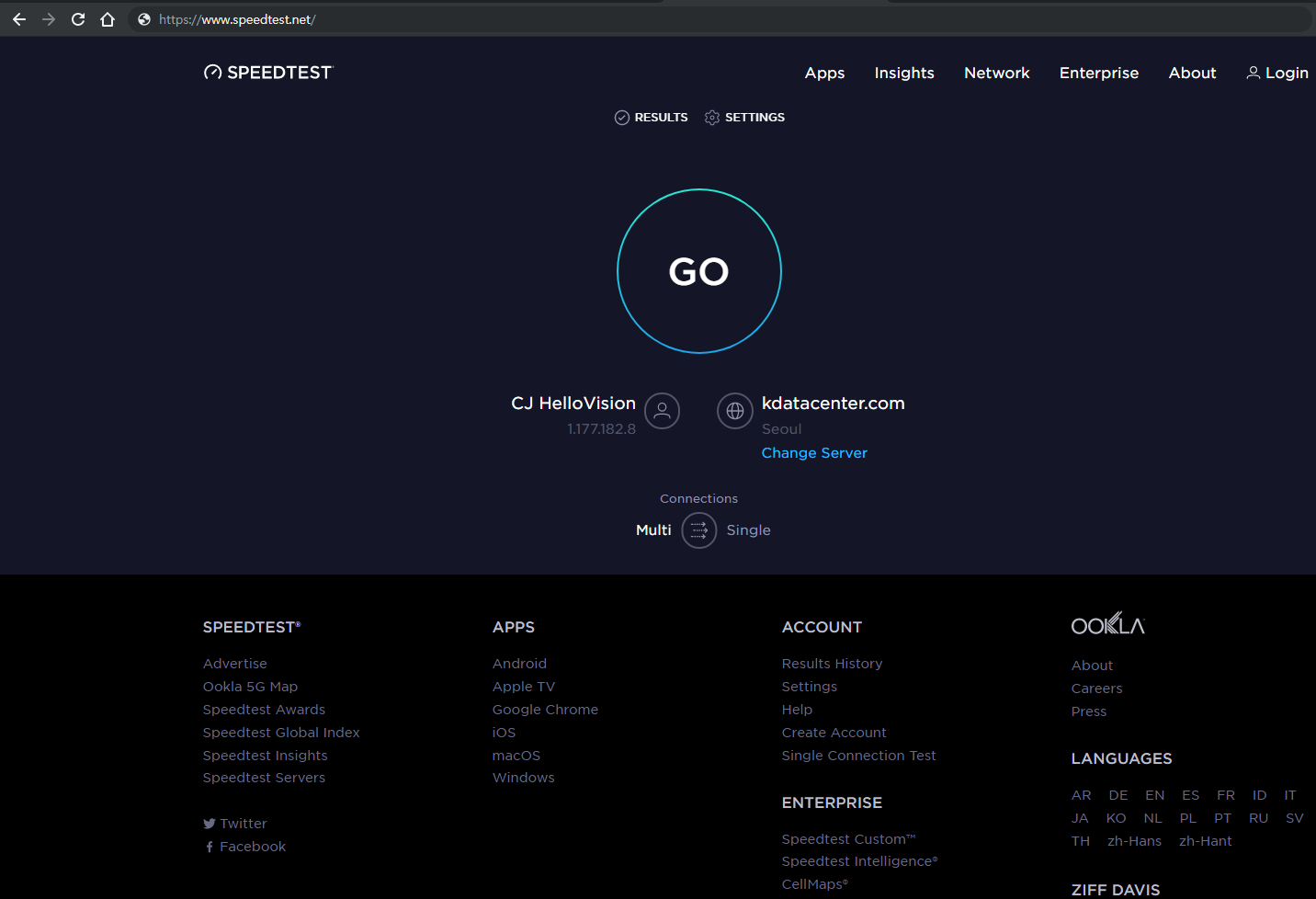Screen dimensions: 1316x899
Task: Open the Twitter link
Action: point(235,824)
